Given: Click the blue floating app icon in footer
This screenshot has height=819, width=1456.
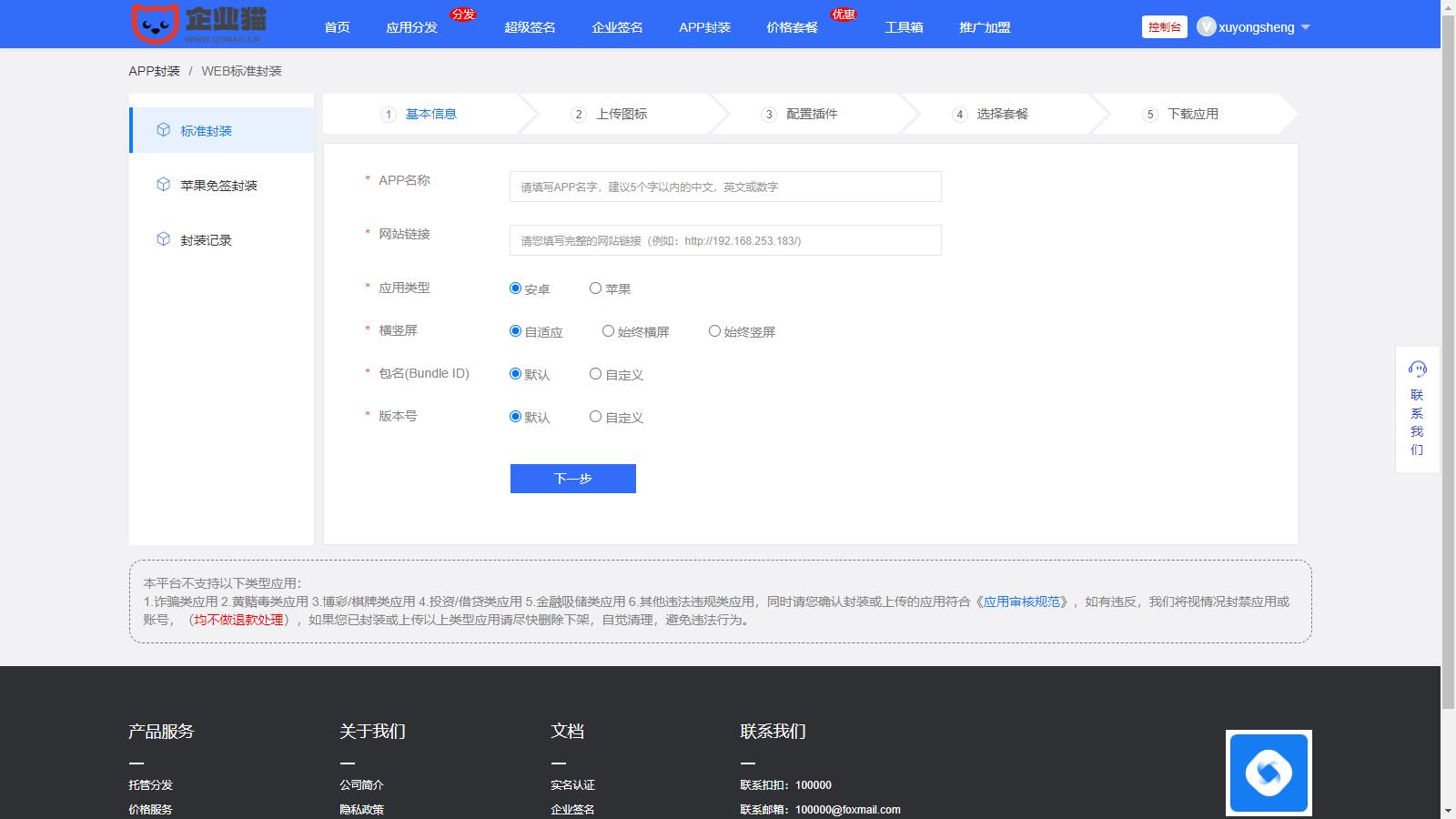Looking at the screenshot, I should 1268,773.
